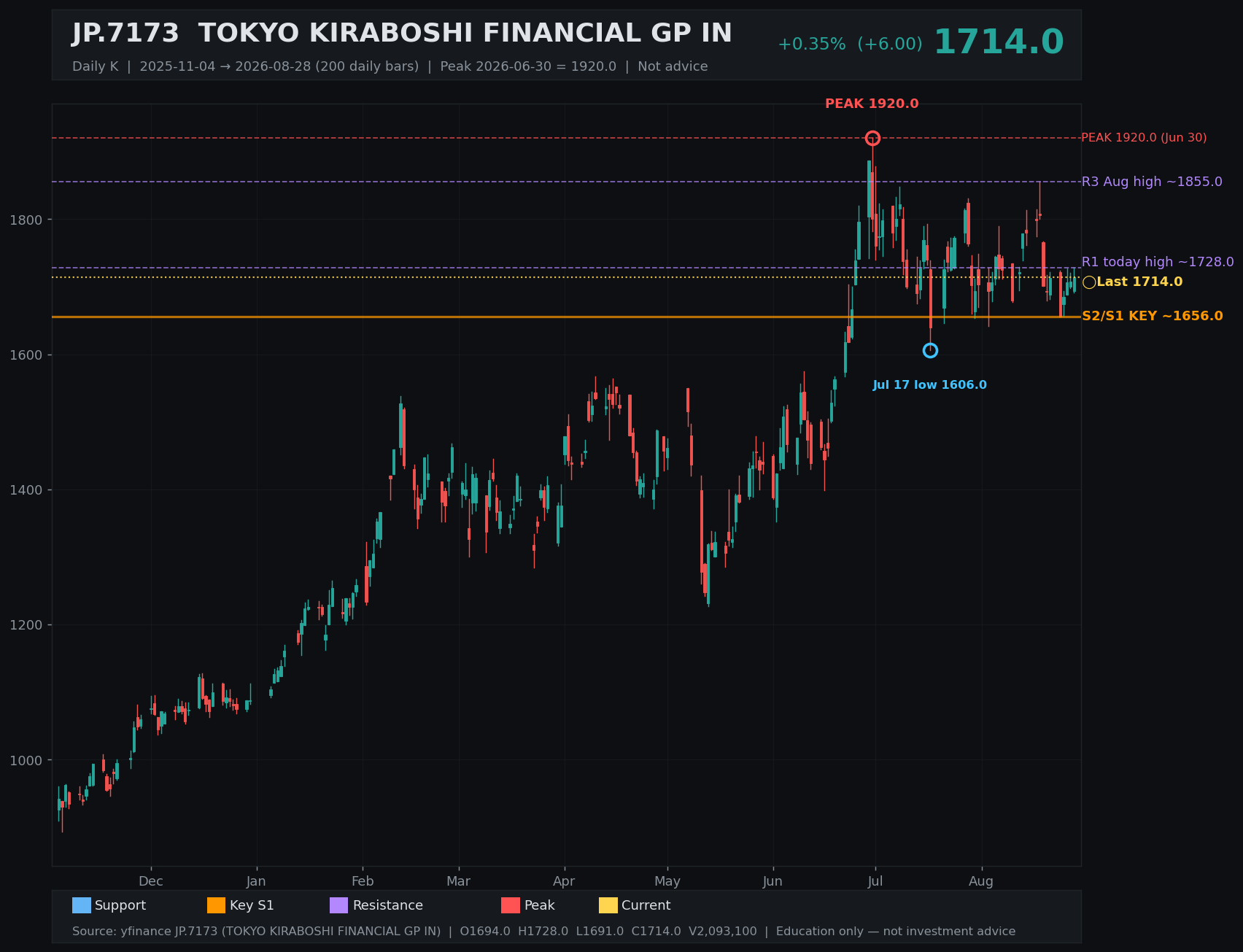Click the blue Jul 17 low circle marker

[930, 351]
